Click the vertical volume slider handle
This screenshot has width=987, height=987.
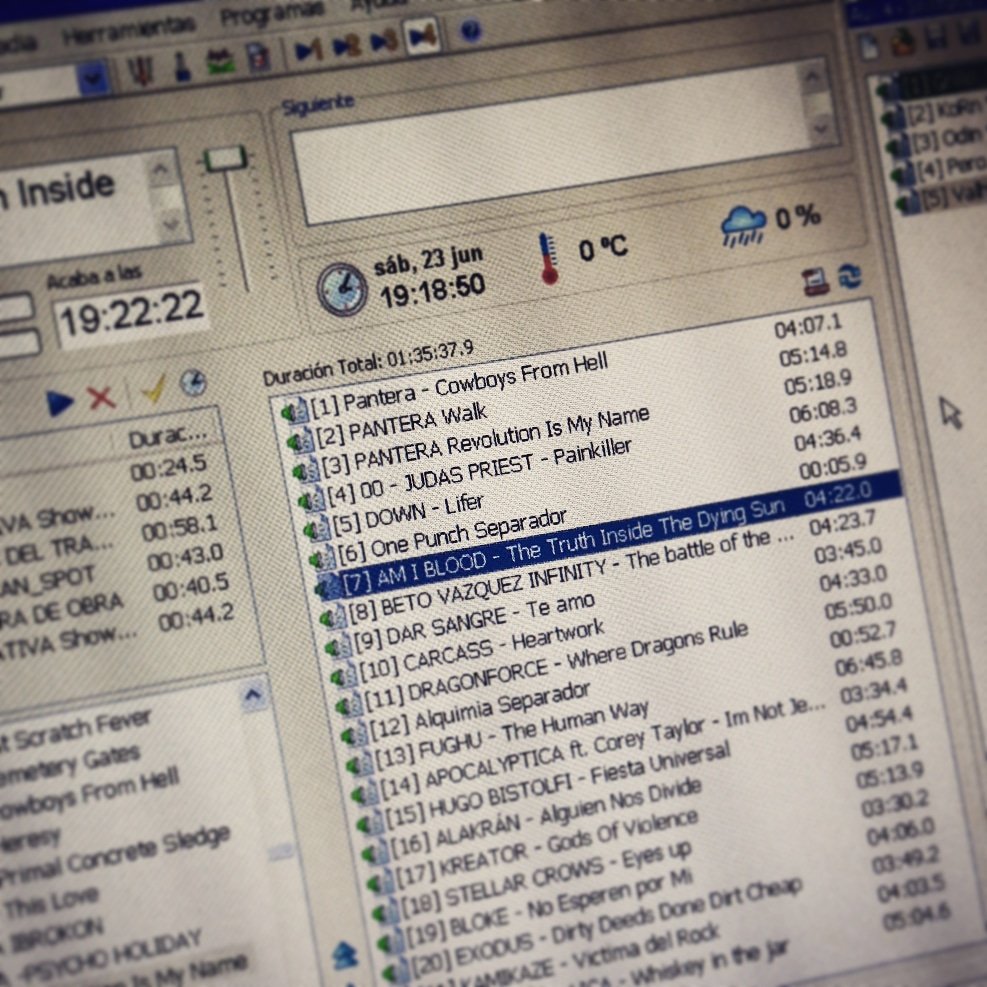click(225, 159)
